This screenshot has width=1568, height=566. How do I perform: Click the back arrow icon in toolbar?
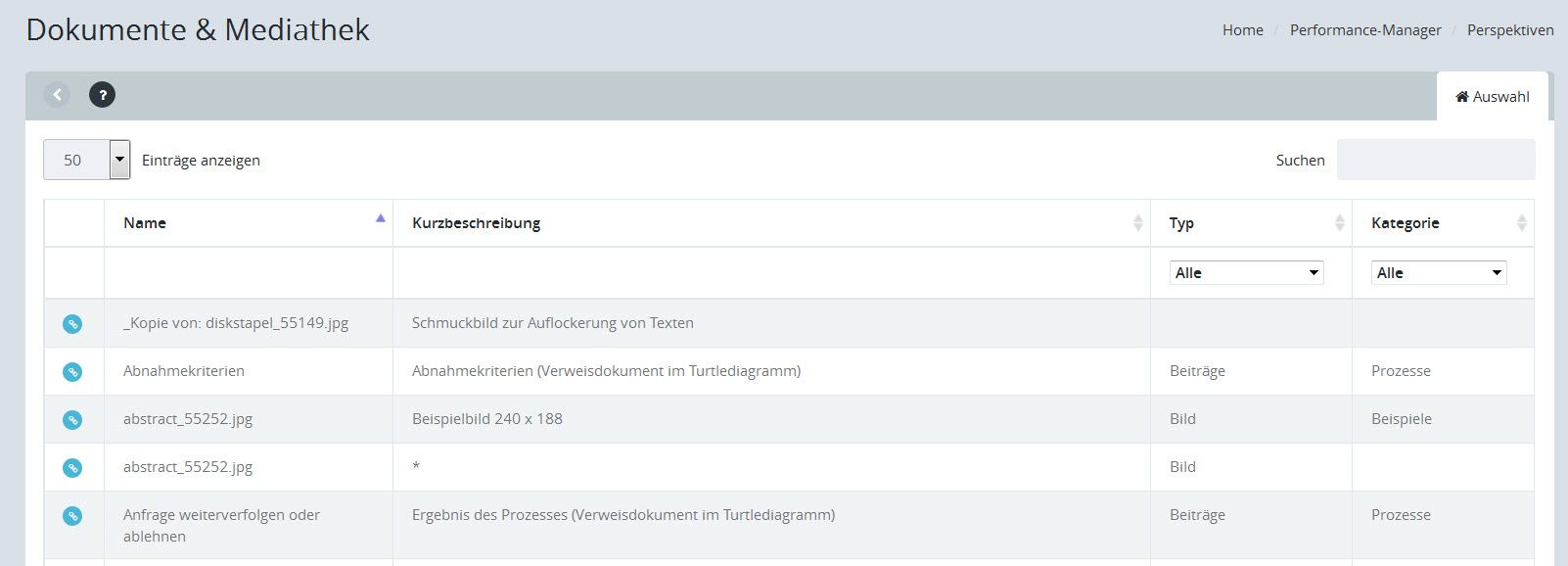pyautogui.click(x=57, y=95)
